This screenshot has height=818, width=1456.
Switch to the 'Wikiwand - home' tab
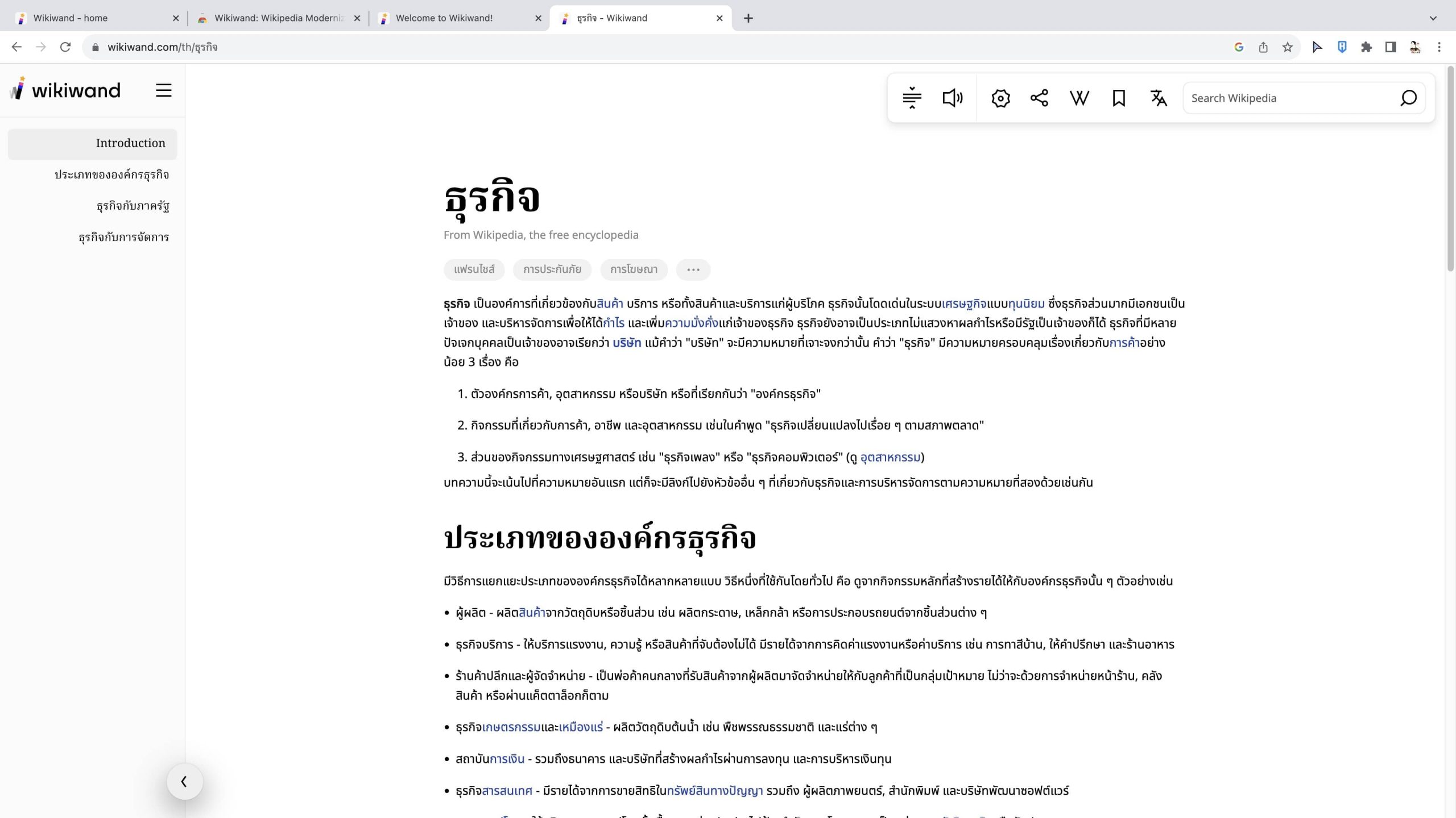pos(71,18)
